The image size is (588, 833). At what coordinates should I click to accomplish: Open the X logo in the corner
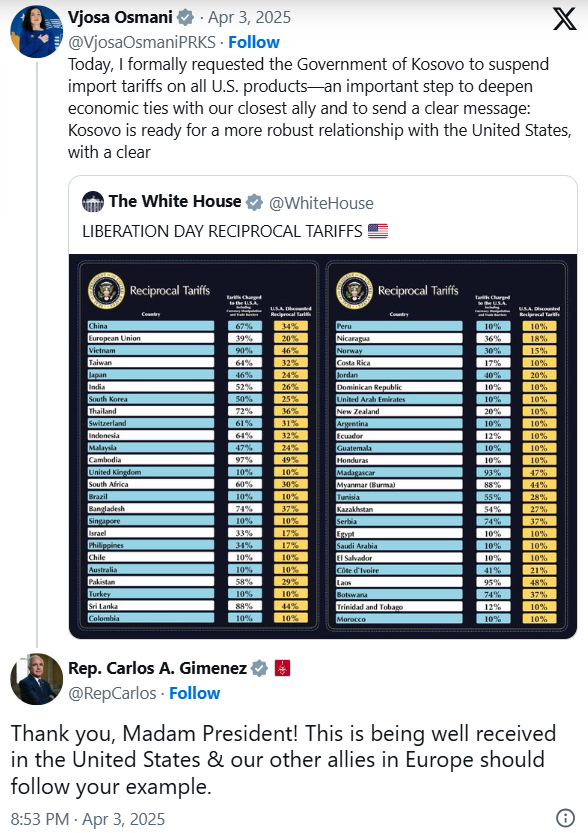click(x=564, y=19)
